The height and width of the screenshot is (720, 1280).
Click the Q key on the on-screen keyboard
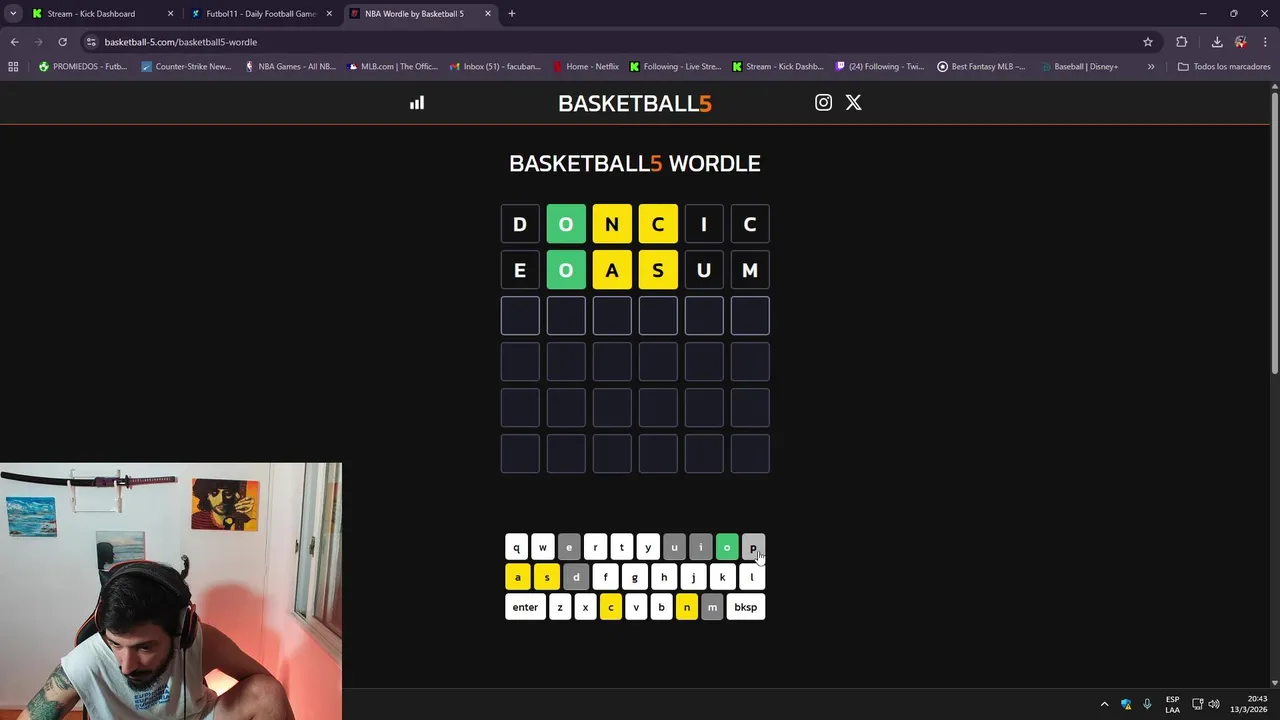(516, 547)
